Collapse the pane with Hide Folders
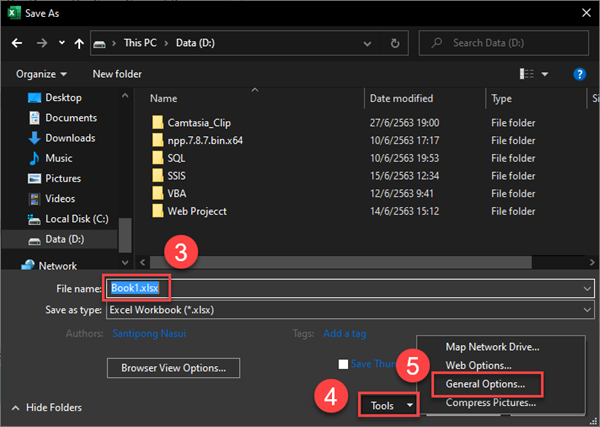600x427 pixels. (x=47, y=407)
